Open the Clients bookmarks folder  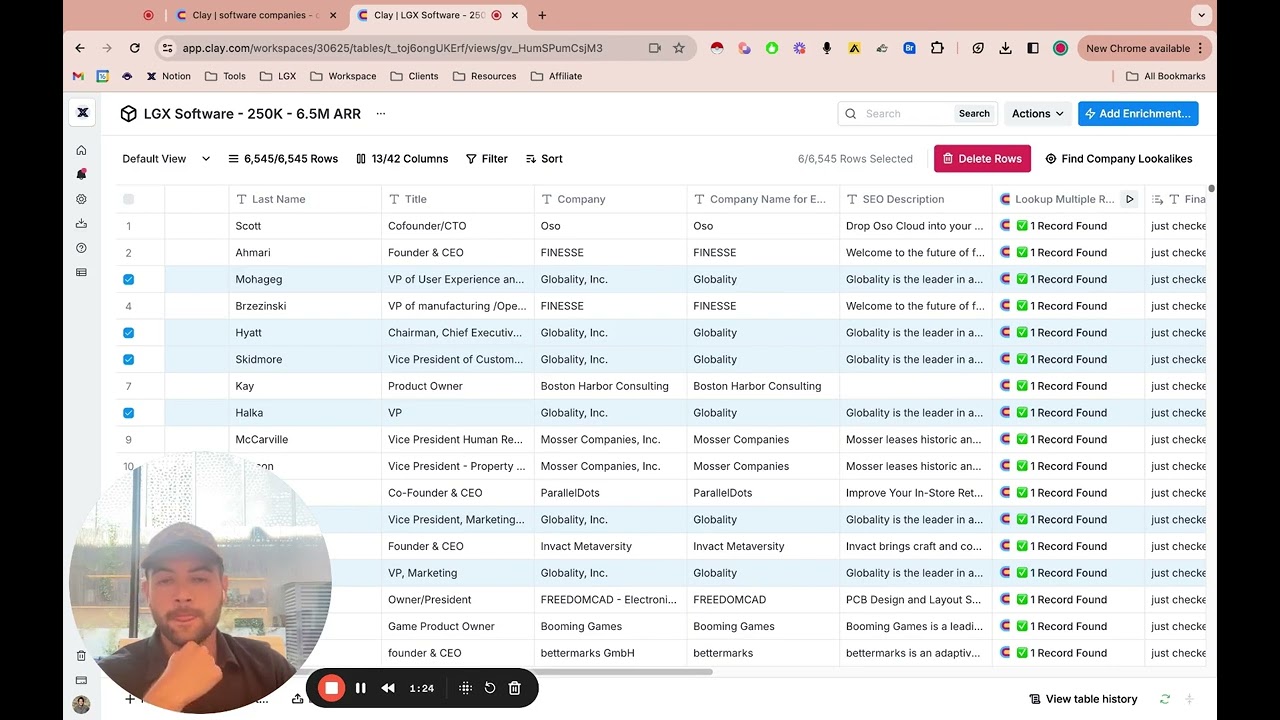[x=414, y=76]
